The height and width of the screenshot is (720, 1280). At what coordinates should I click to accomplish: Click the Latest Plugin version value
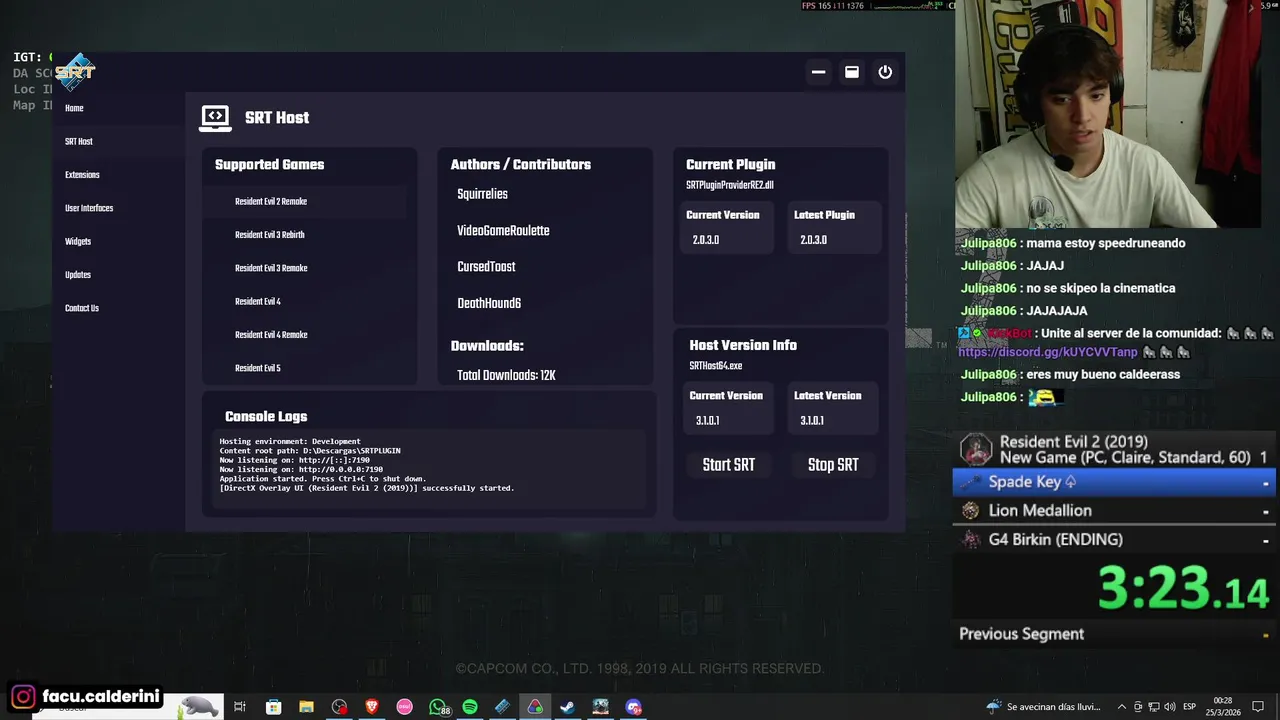tap(813, 240)
